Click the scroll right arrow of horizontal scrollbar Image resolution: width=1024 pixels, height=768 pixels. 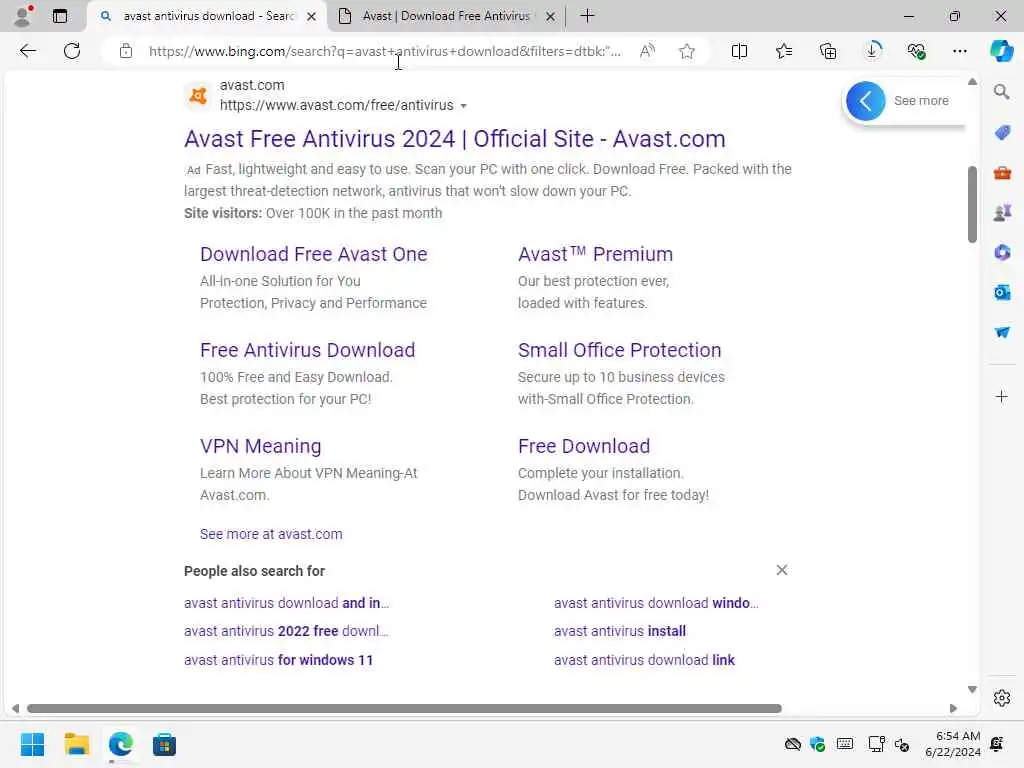click(953, 709)
